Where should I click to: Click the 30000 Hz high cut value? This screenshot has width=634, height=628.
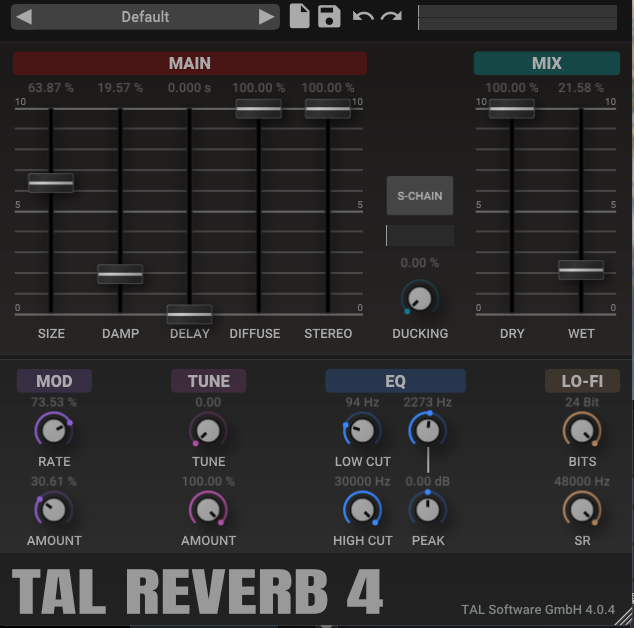point(362,481)
